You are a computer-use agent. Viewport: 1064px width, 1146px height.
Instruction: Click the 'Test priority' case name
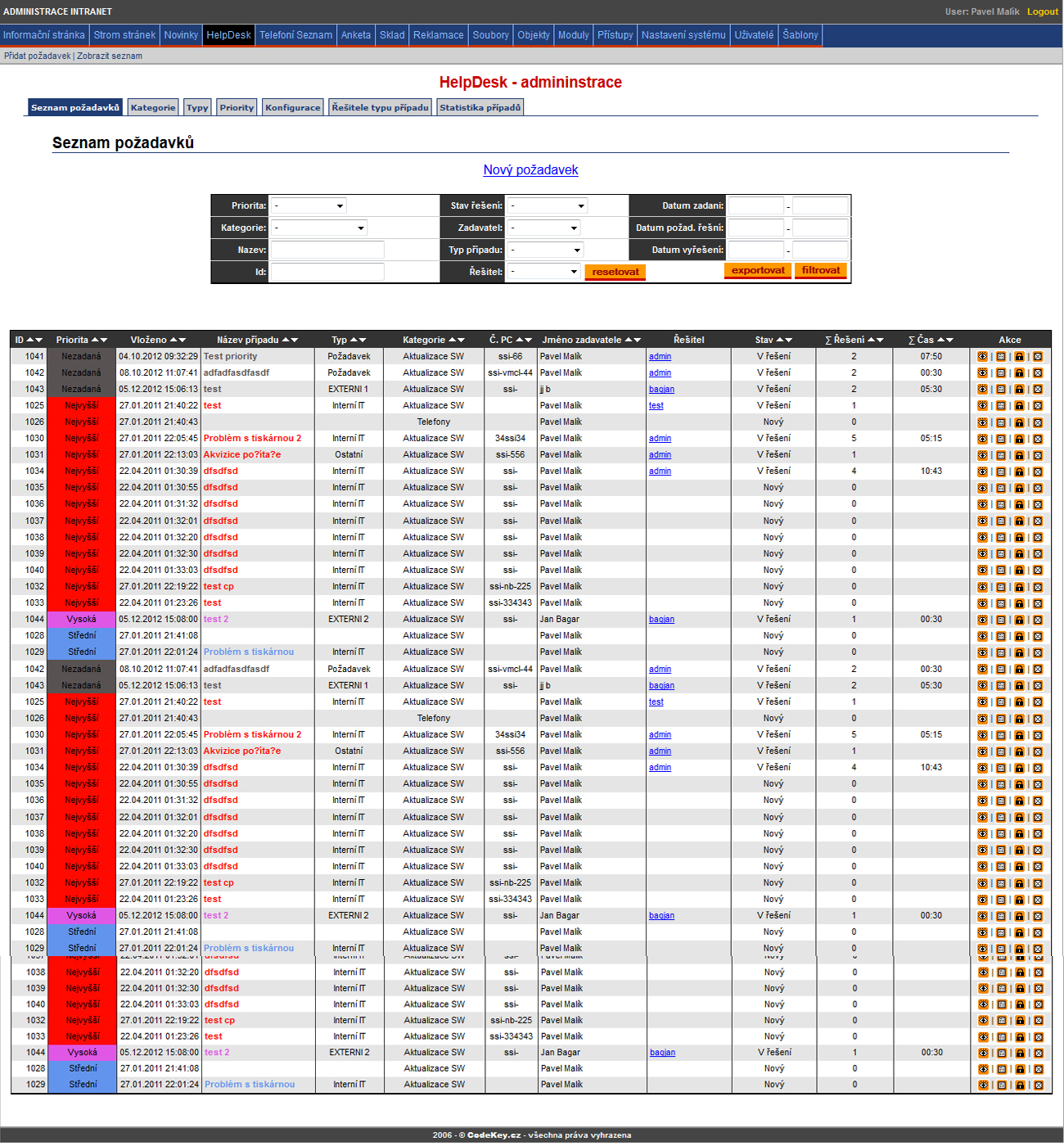pos(230,356)
